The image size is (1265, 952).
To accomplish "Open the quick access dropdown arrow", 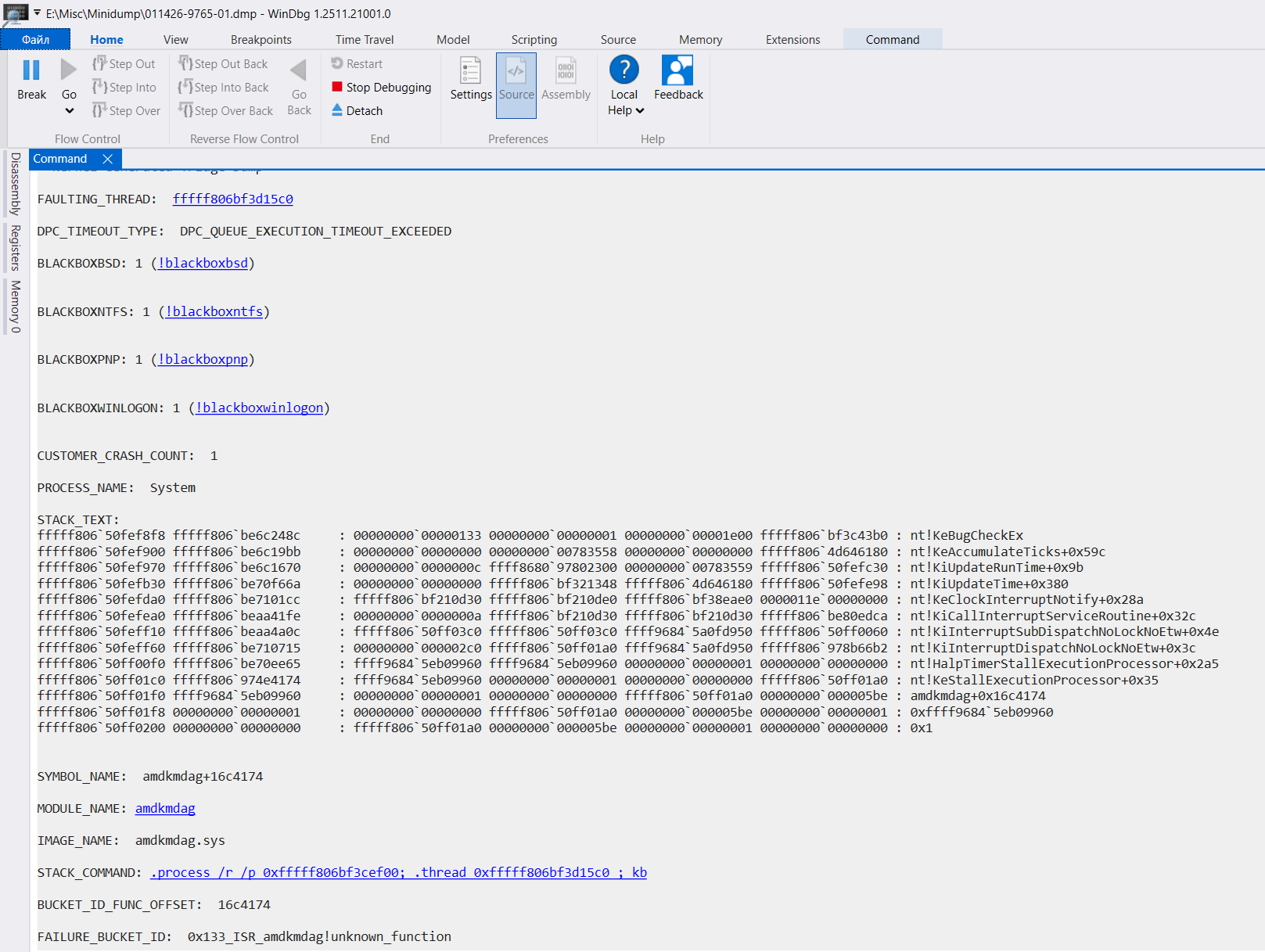I will pos(37,13).
